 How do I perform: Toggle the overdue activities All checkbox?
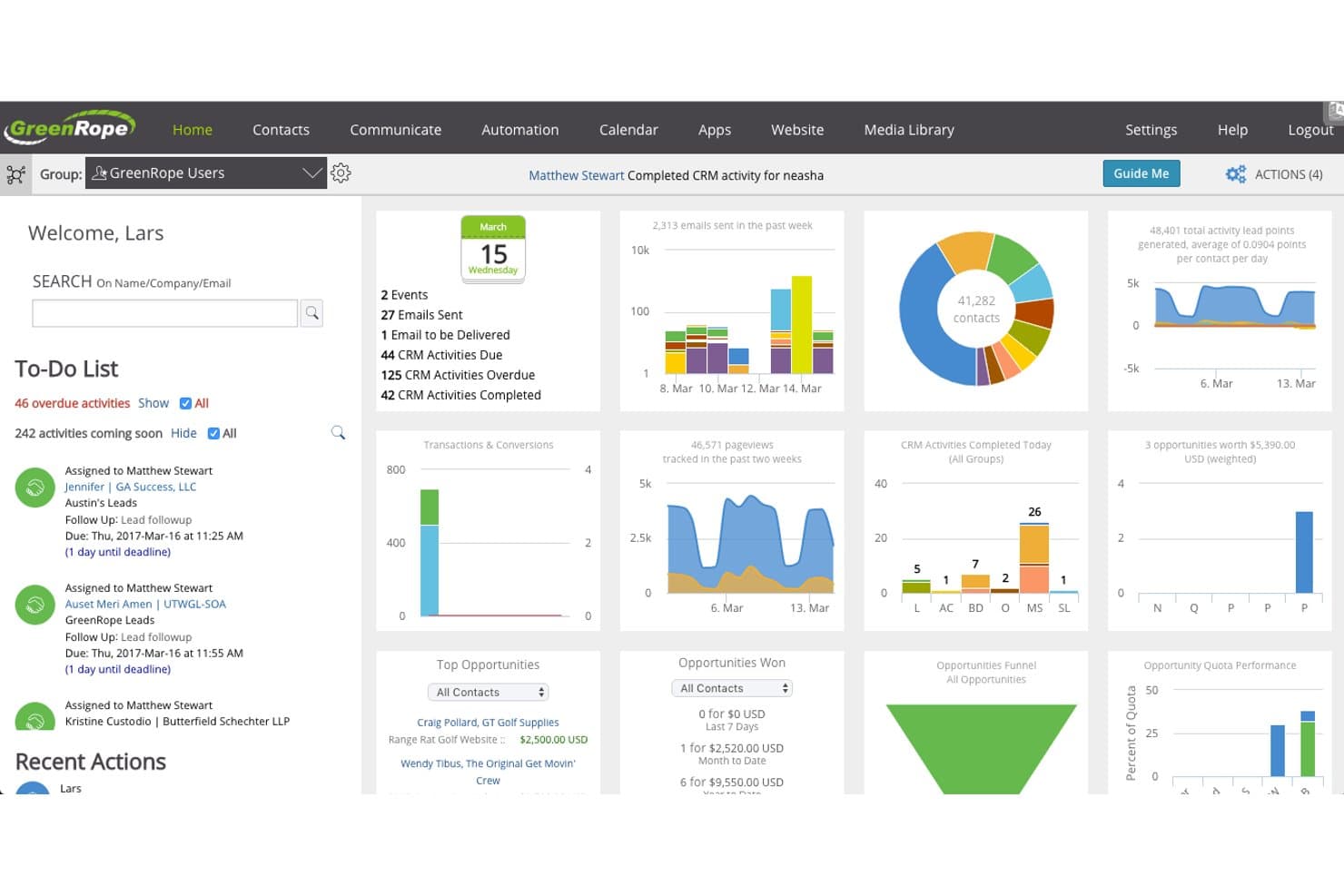pyautogui.click(x=185, y=403)
